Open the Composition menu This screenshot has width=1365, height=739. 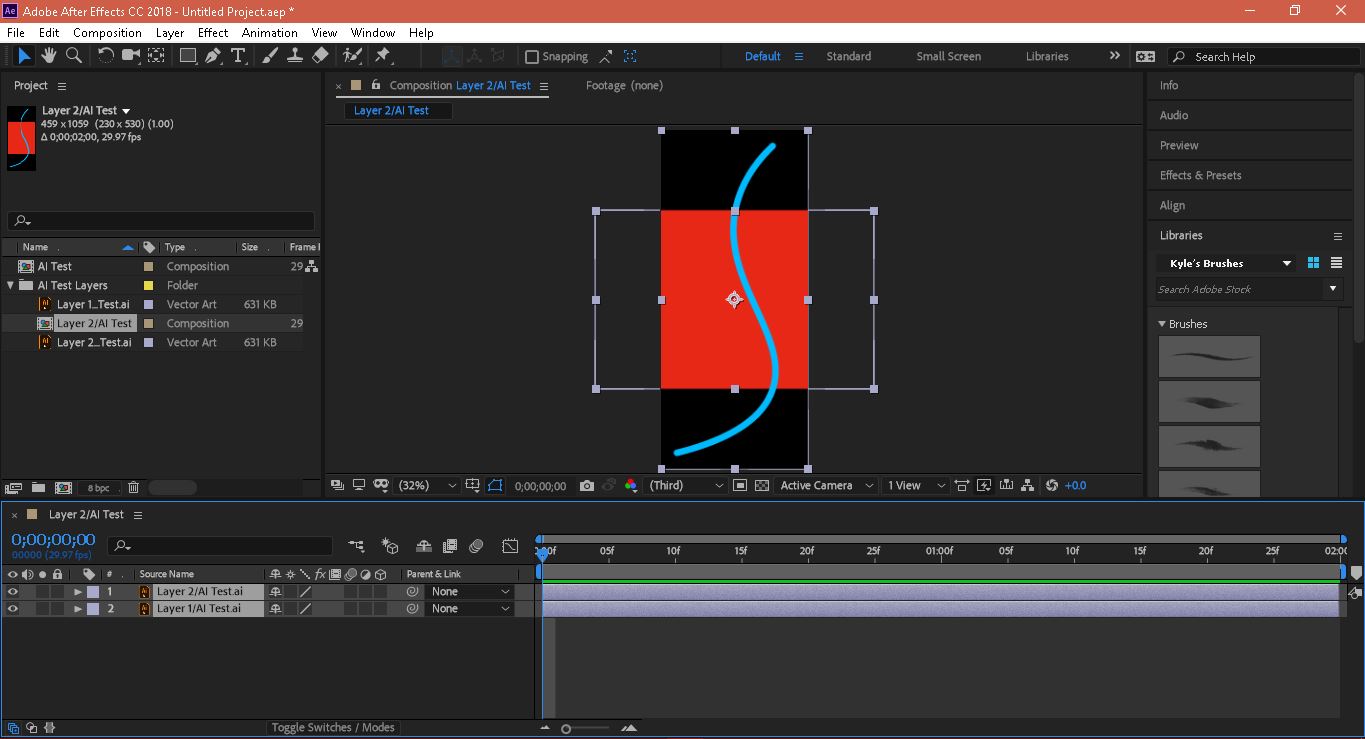(x=107, y=32)
